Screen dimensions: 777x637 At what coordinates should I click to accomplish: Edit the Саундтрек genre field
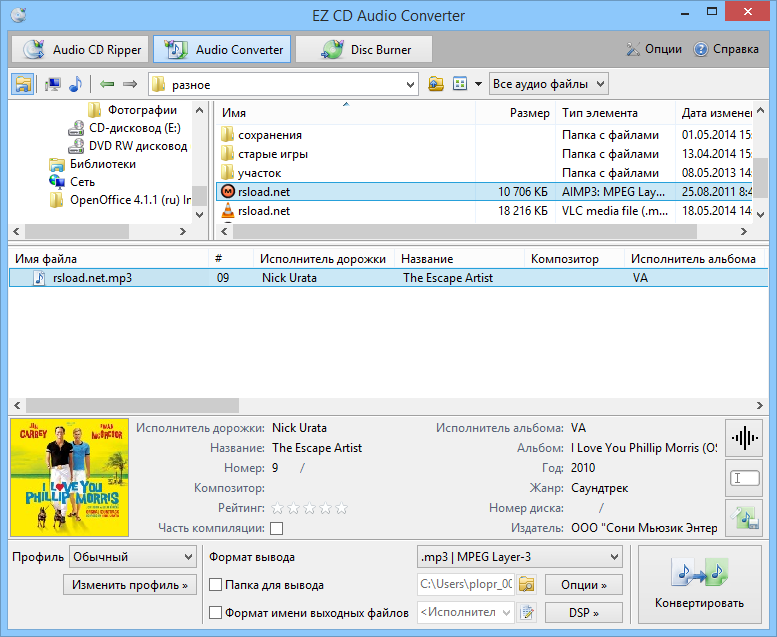[600, 488]
